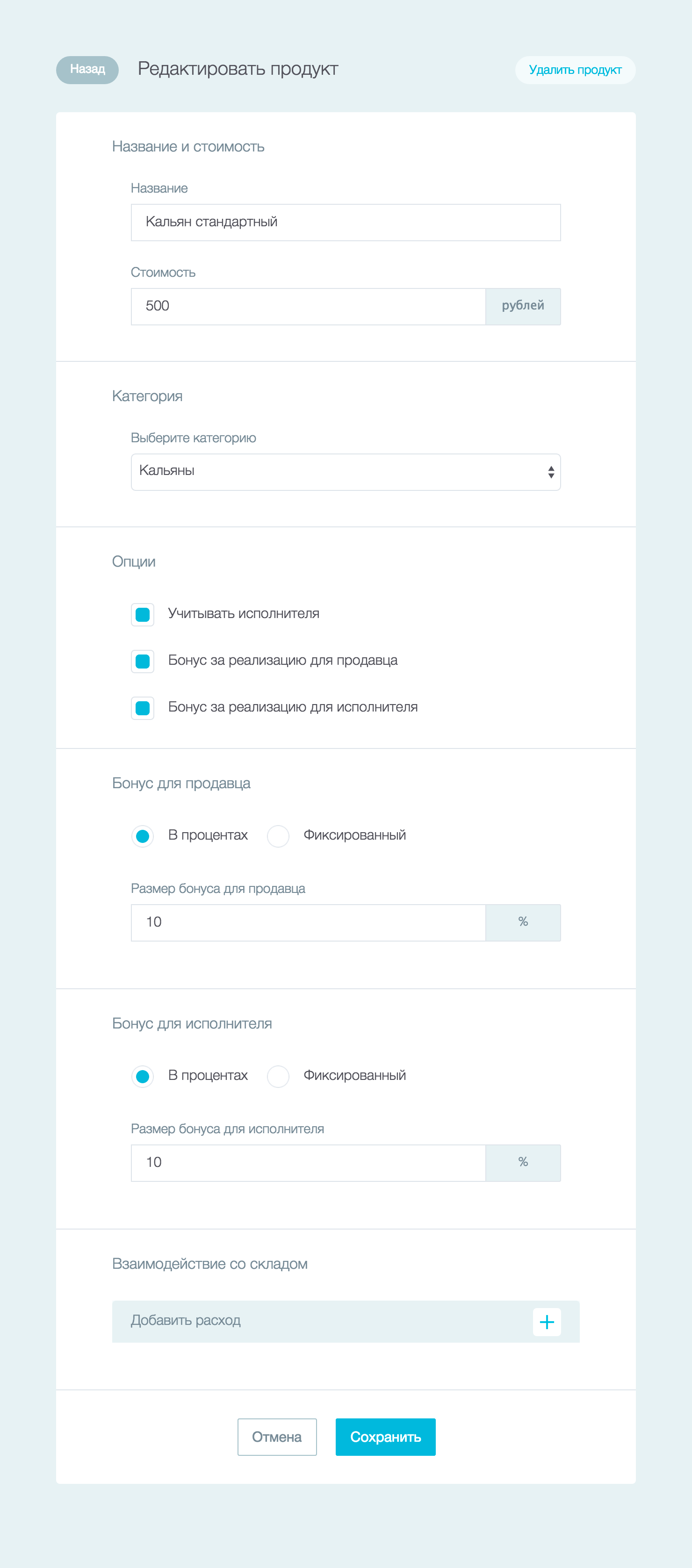Click the 'Назад' back button
The image size is (692, 1568).
click(87, 69)
